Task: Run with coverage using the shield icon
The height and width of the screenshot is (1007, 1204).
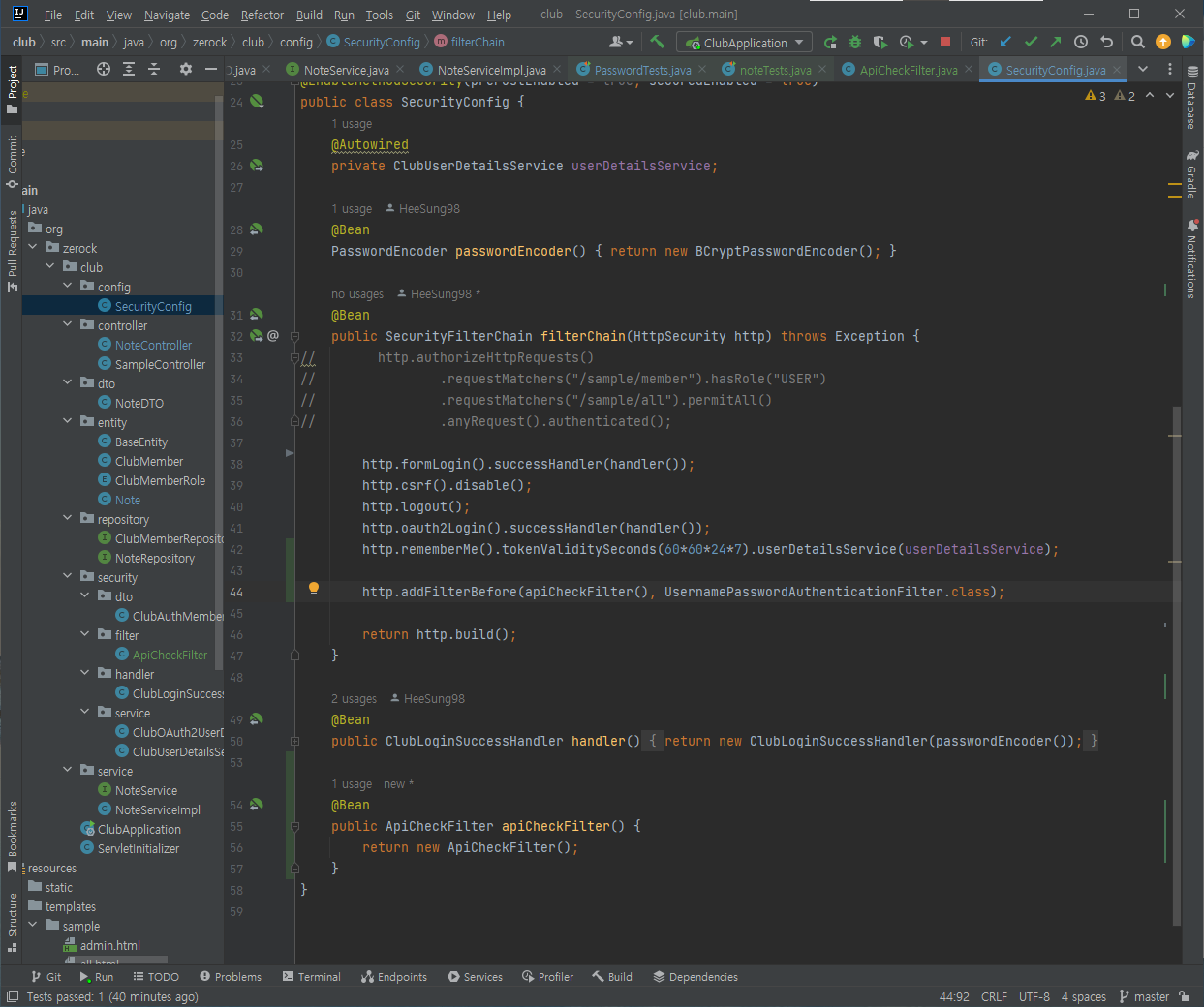Action: tap(880, 42)
